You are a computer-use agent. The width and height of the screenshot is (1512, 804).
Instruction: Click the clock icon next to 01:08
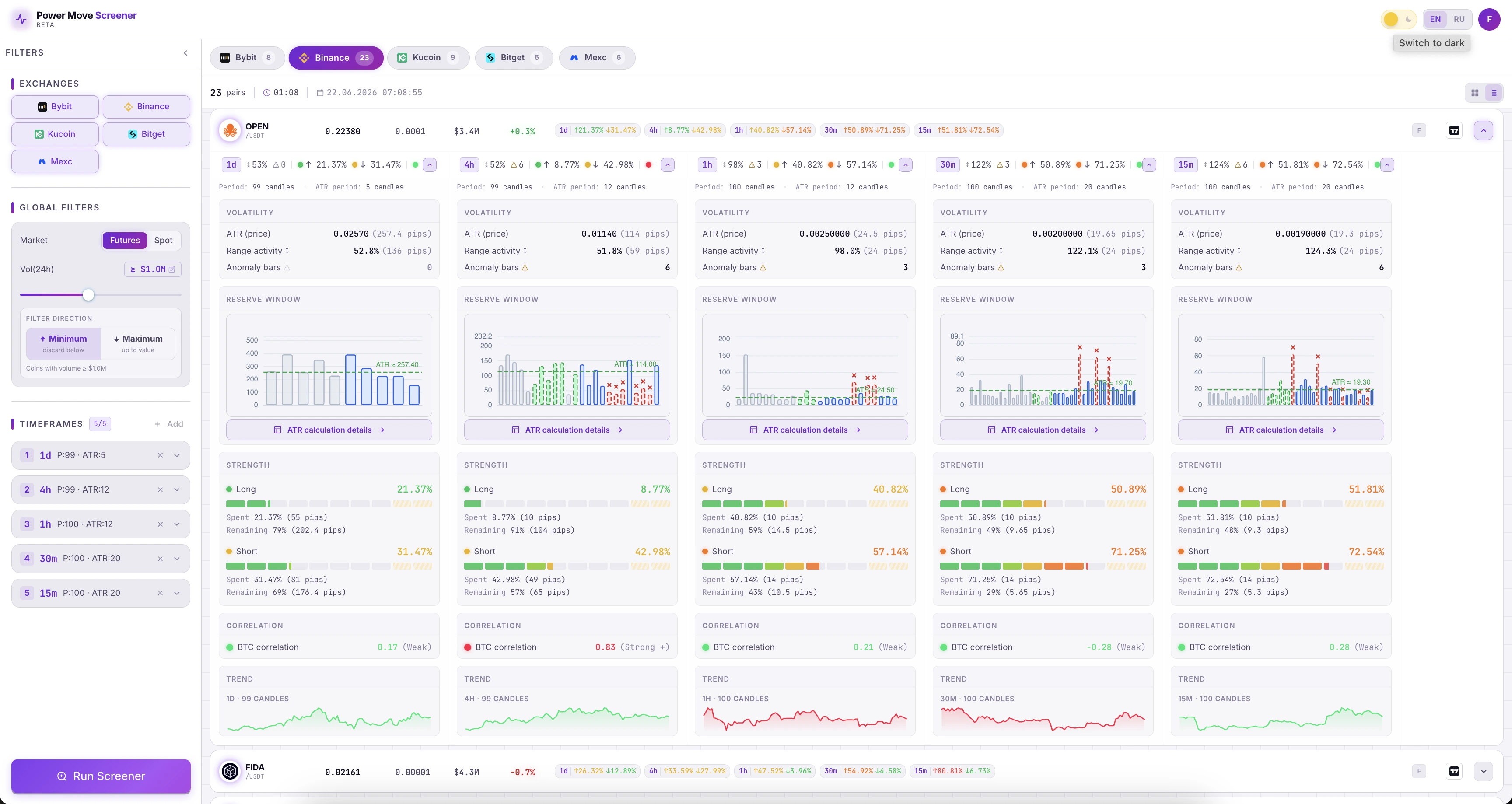(266, 93)
